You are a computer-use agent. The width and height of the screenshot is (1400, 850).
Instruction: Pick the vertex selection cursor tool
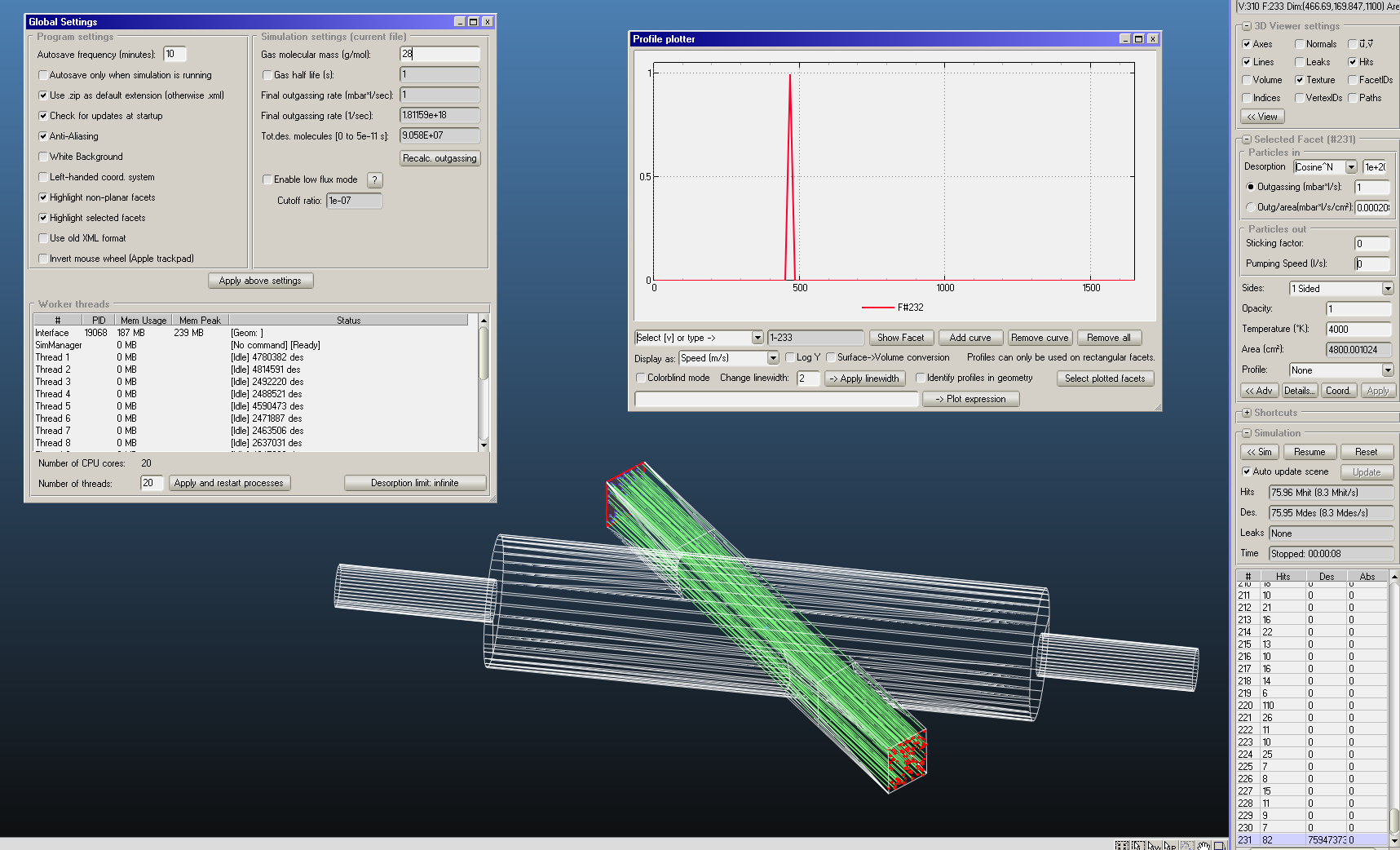click(1155, 846)
